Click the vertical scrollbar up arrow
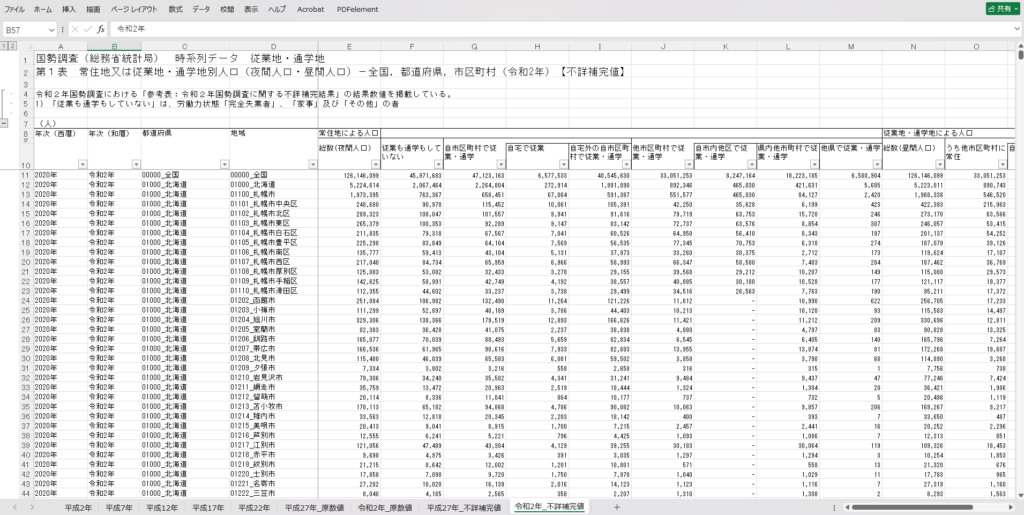1024x515 pixels. (1019, 46)
